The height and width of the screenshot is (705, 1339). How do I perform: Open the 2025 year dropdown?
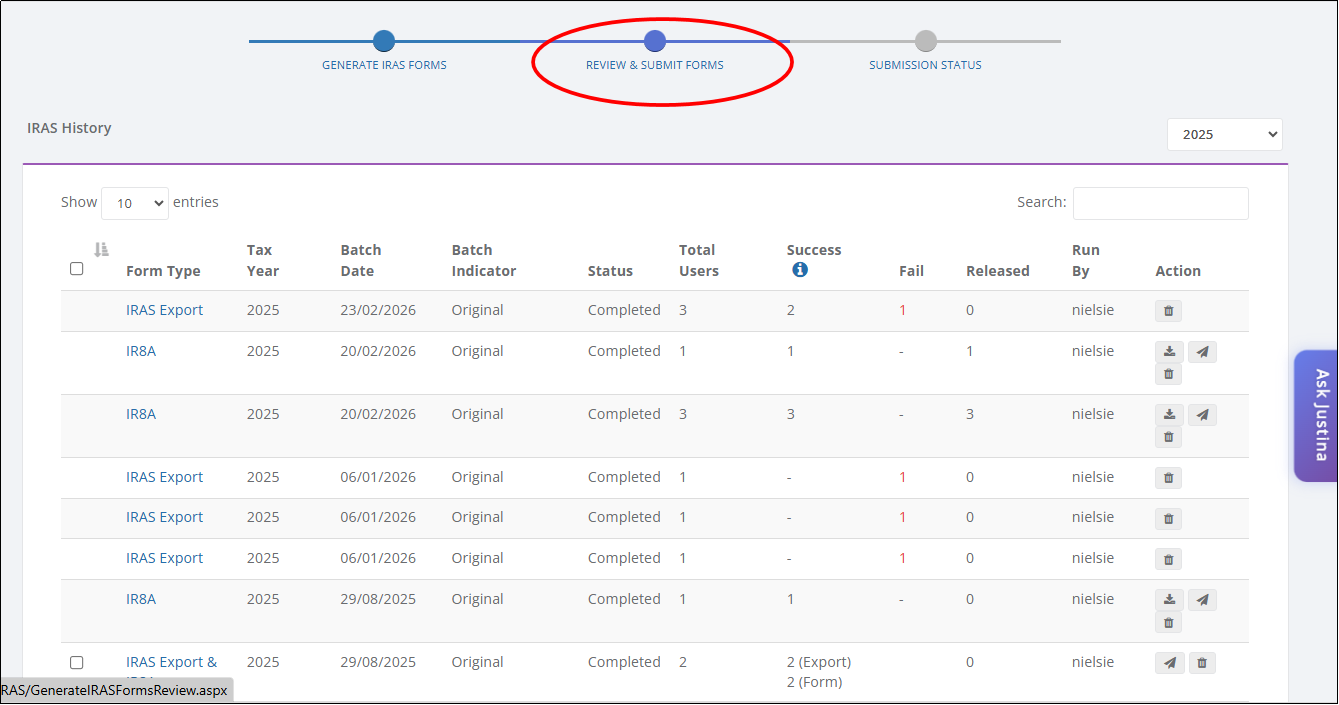1225,134
